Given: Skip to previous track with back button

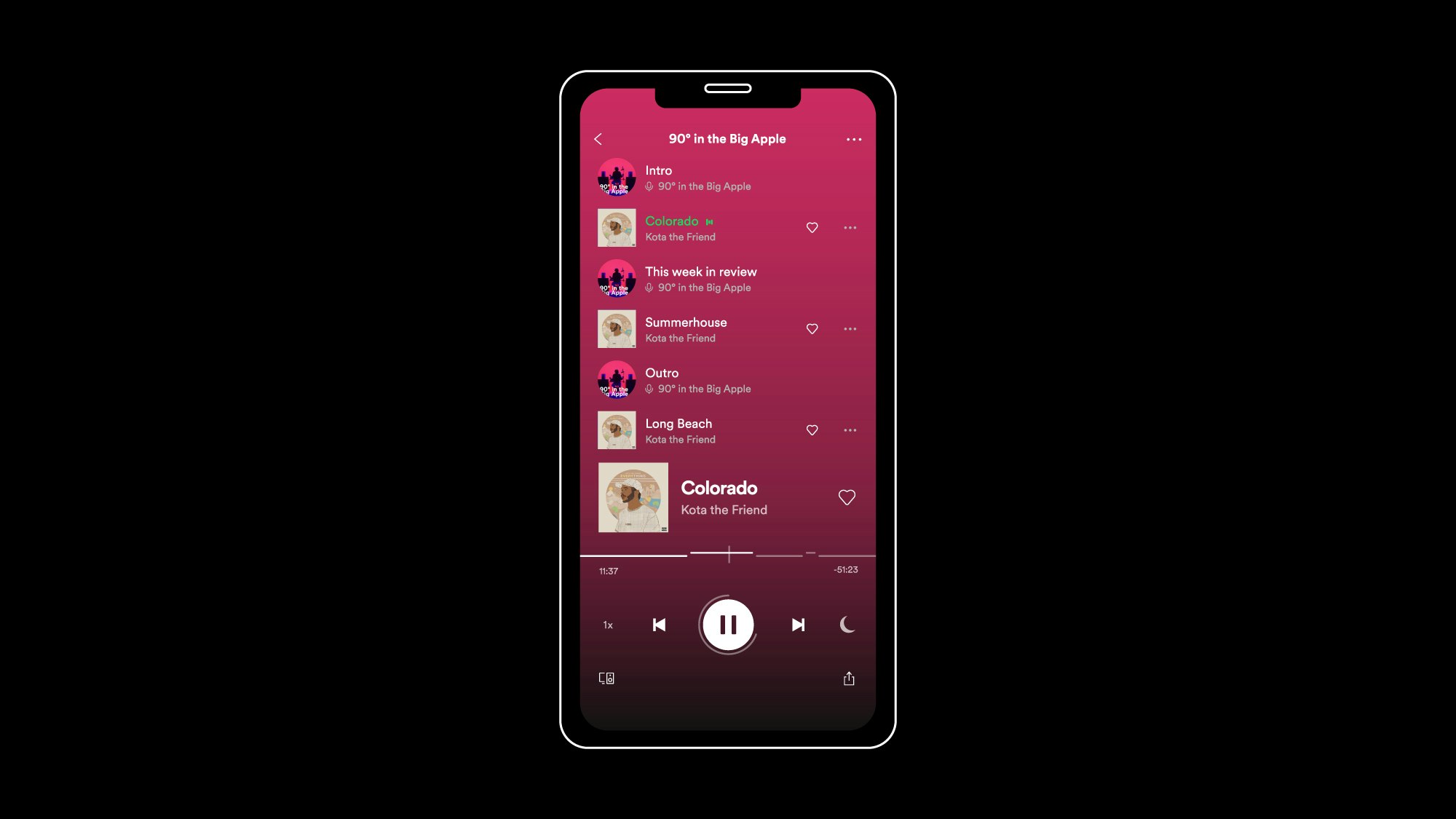Looking at the screenshot, I should 658,624.
